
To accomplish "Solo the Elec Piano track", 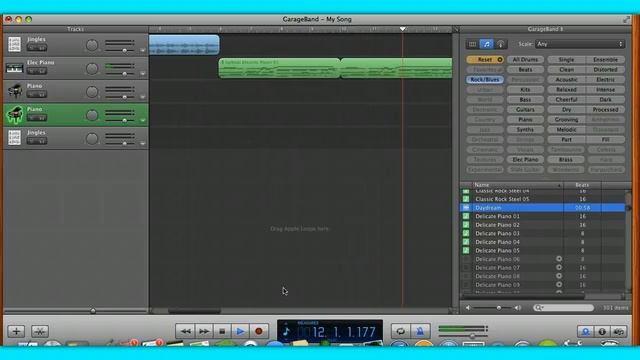I will point(42,71).
